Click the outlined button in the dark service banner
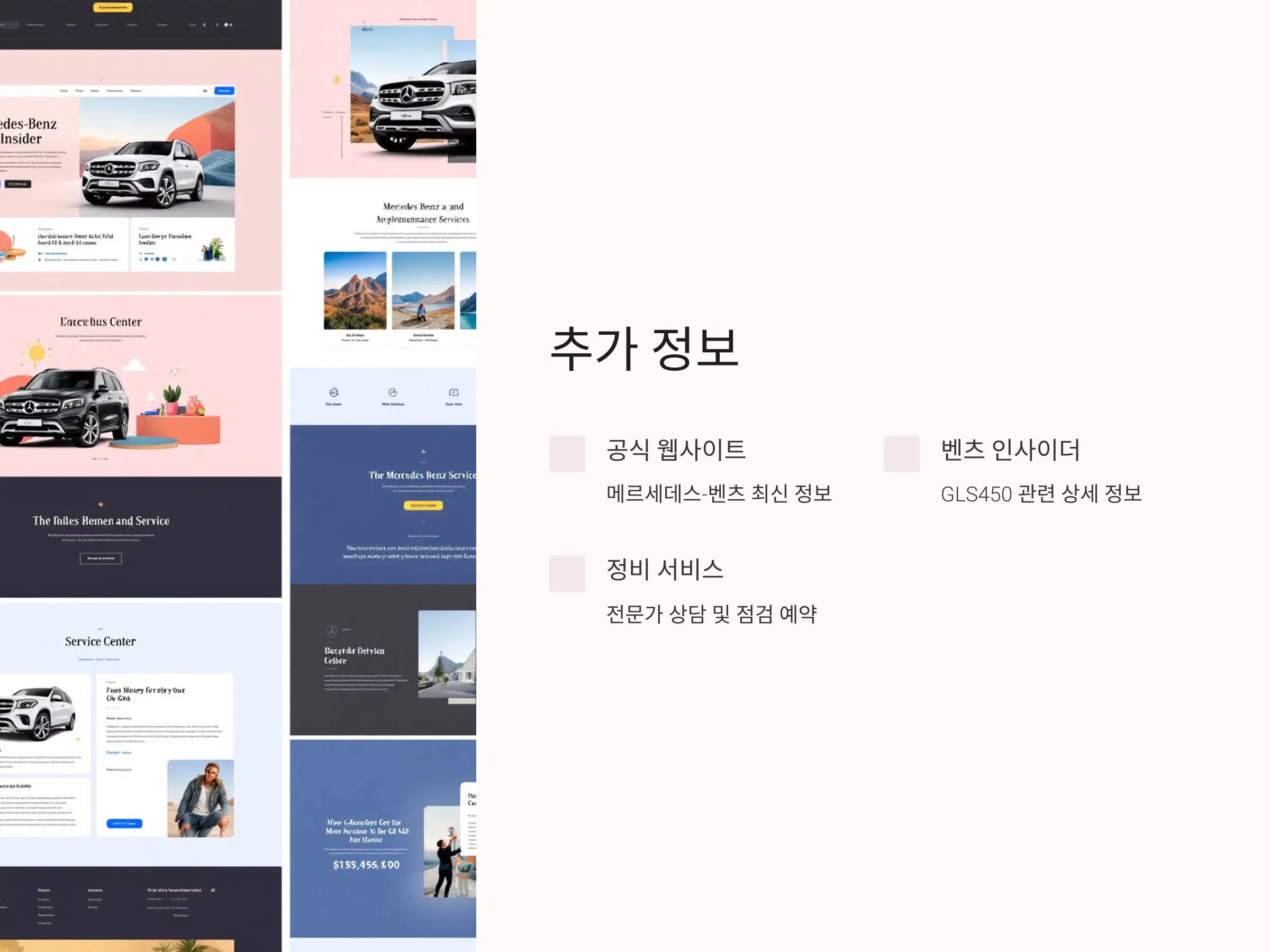The image size is (1270, 952). point(101,559)
